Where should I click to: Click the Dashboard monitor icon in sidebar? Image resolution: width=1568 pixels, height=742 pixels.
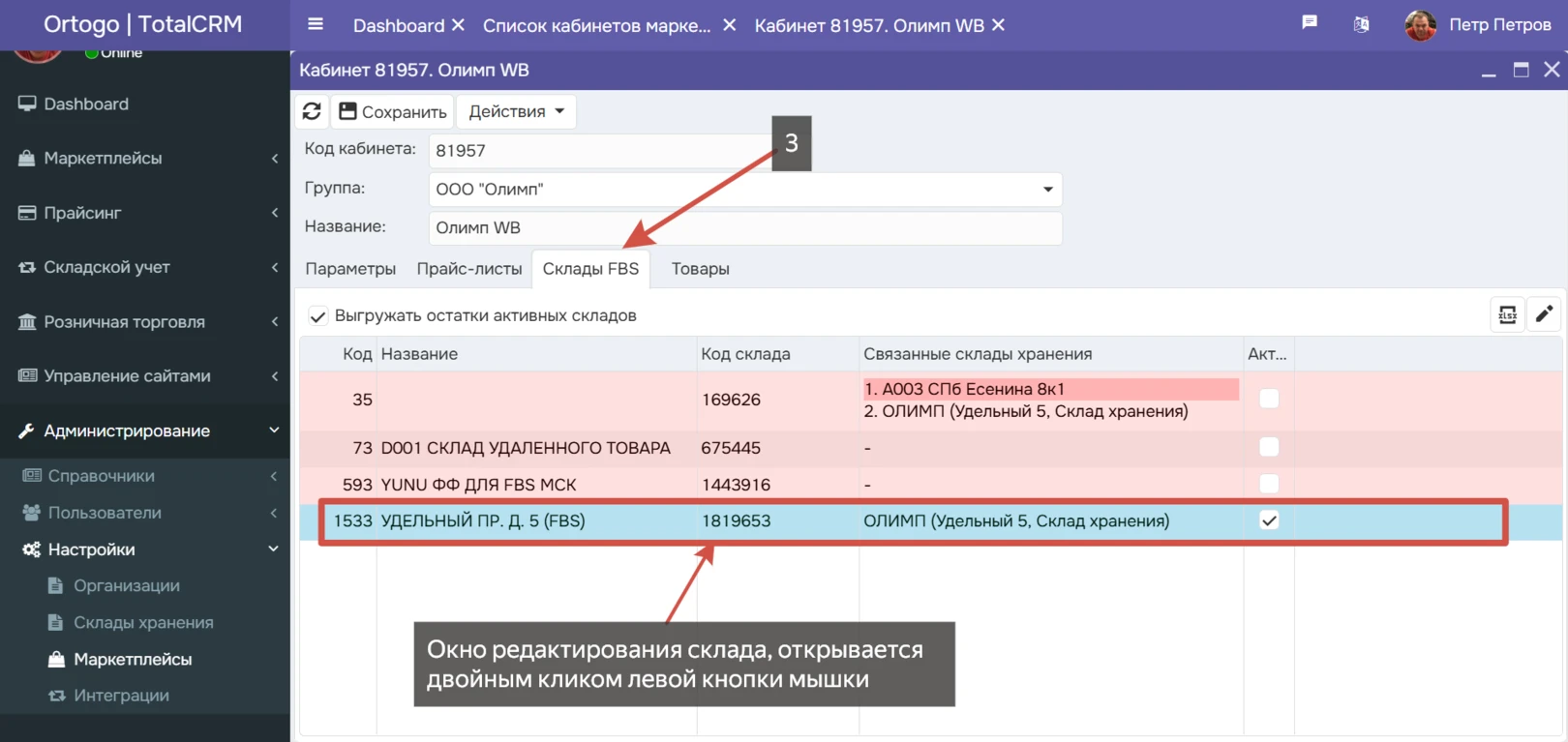click(x=27, y=104)
